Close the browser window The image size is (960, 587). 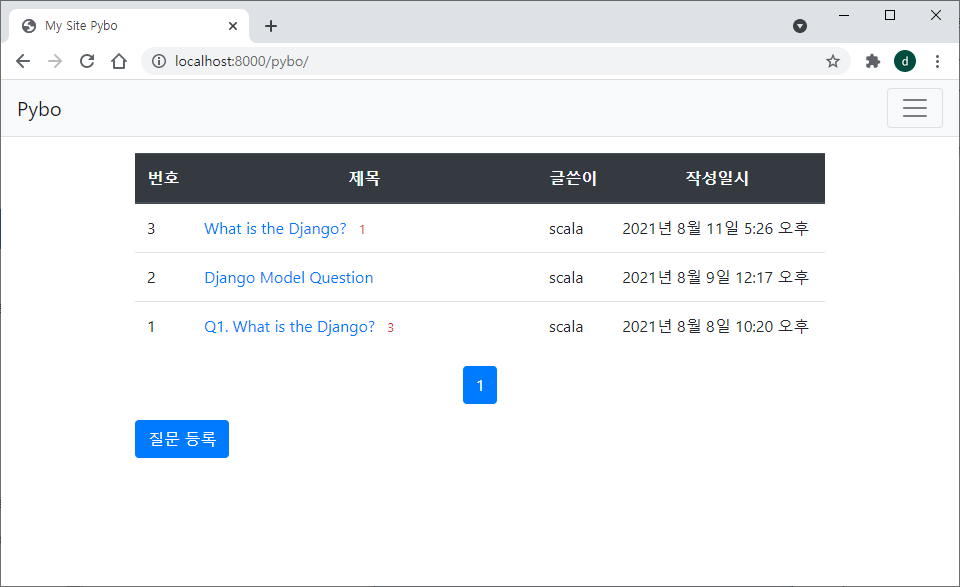tap(936, 15)
